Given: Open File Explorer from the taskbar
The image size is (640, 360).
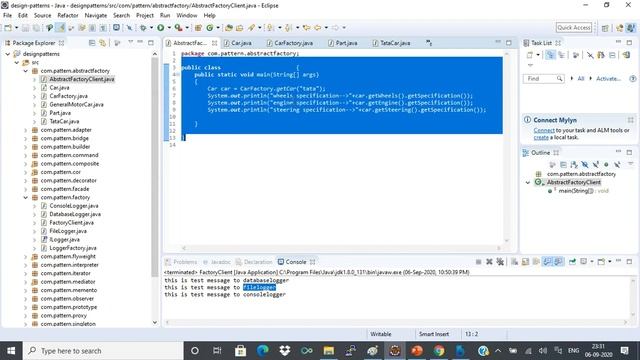Looking at the screenshot, I should coord(329,351).
